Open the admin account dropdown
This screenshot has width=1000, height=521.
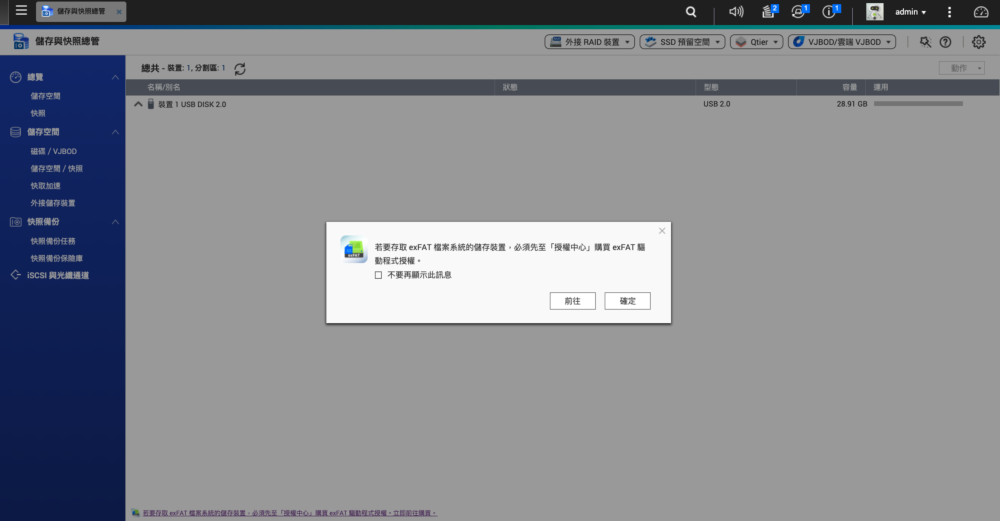tap(910, 11)
